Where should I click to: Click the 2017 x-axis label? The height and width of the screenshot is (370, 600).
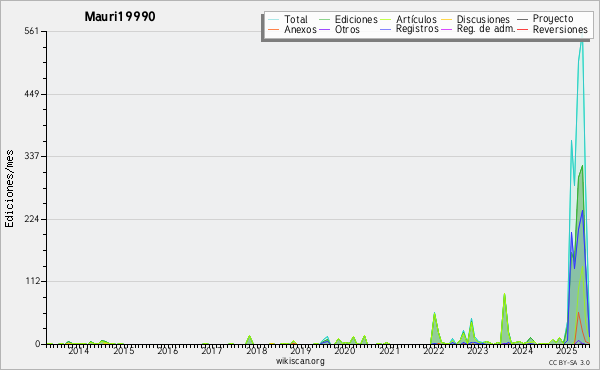[212, 350]
